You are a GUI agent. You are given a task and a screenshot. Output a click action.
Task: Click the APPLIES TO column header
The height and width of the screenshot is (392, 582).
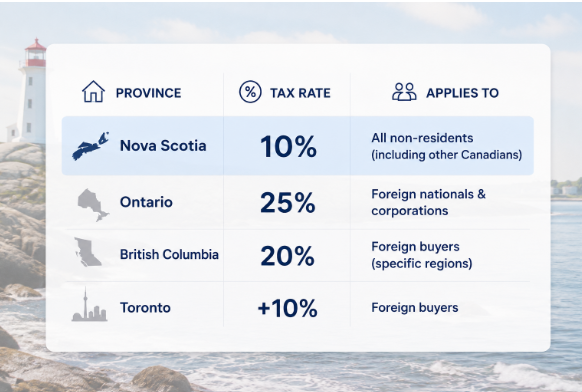462,93
